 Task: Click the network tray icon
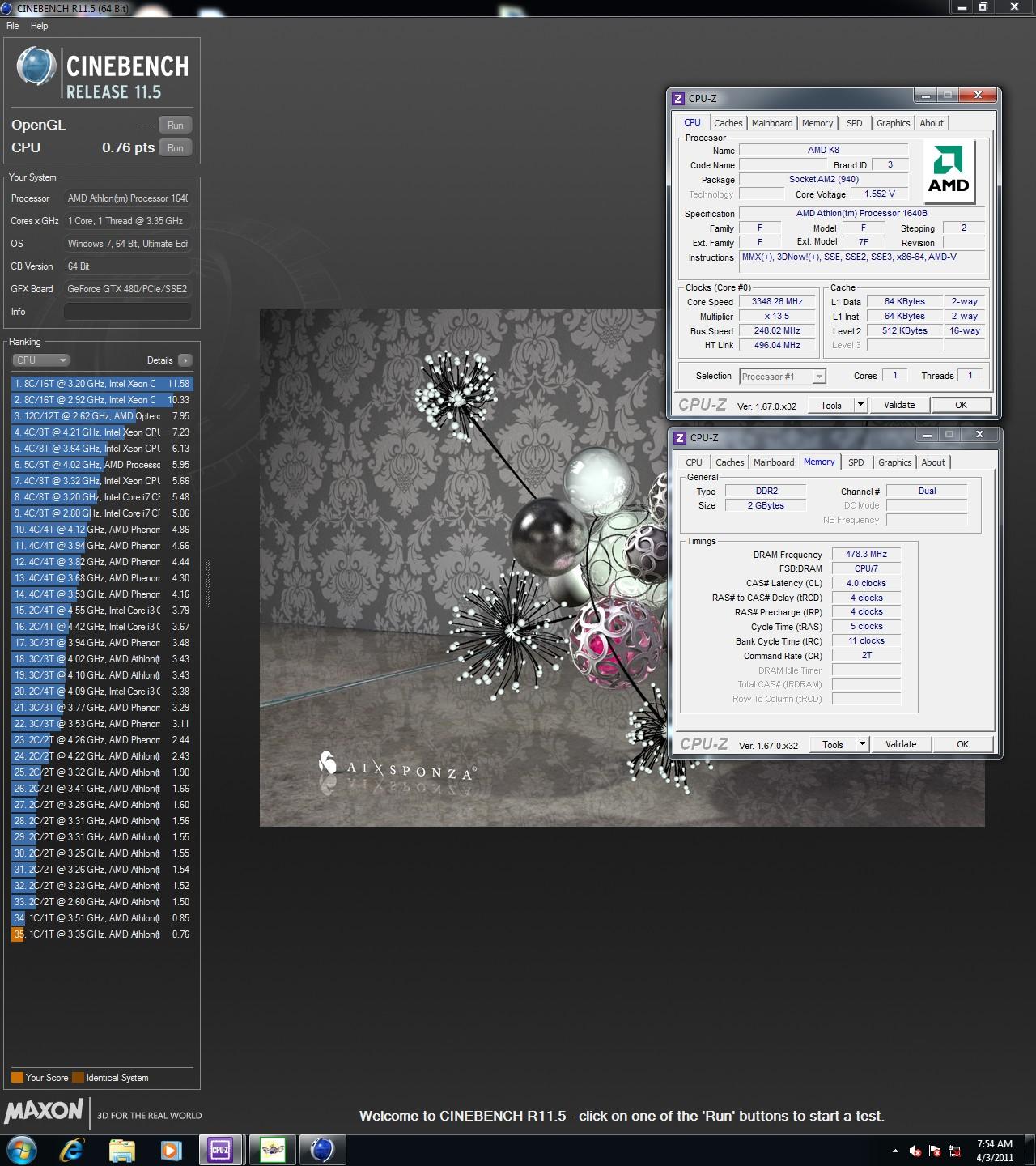[x=956, y=1151]
